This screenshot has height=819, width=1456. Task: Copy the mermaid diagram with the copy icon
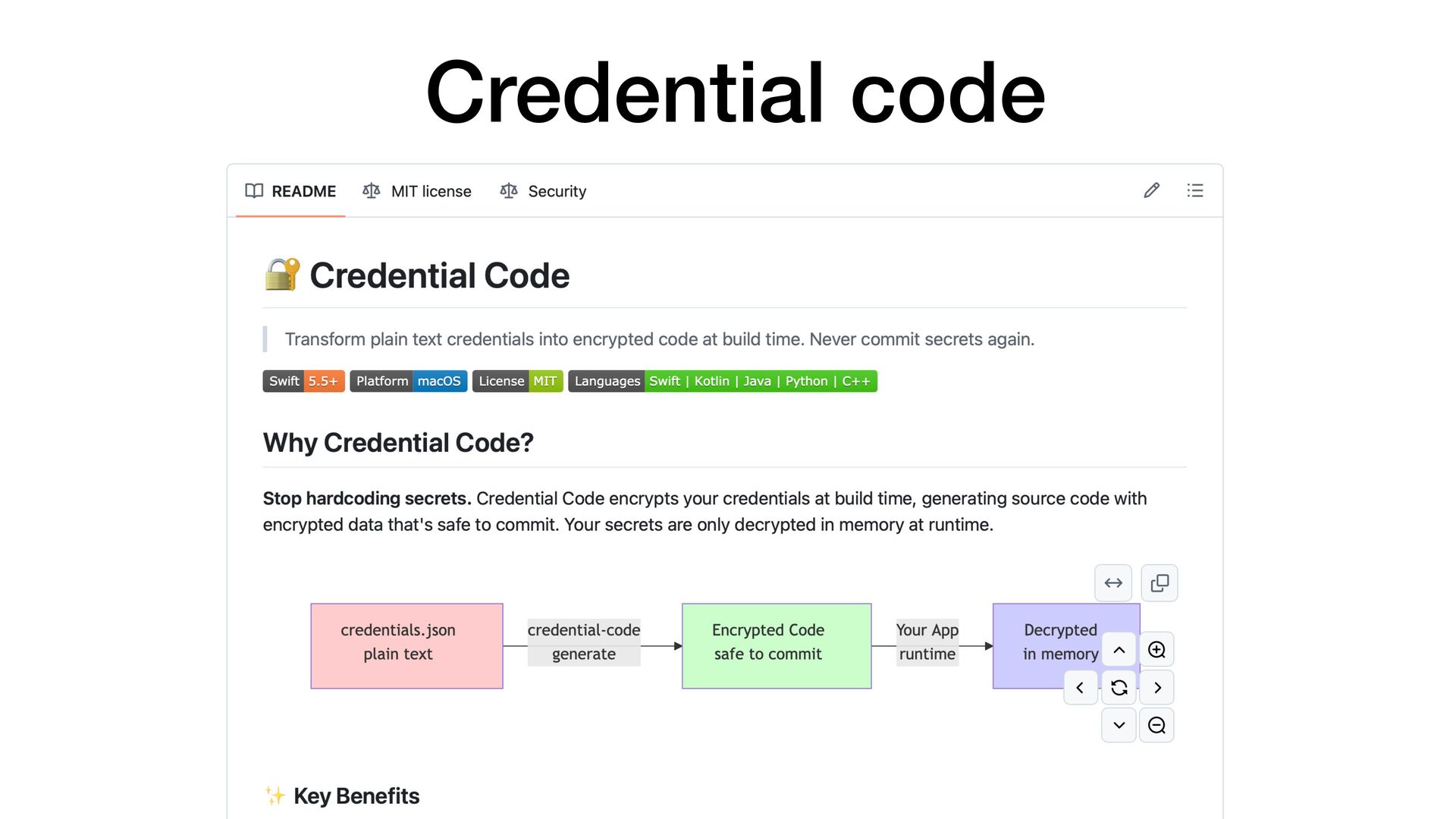click(1159, 583)
